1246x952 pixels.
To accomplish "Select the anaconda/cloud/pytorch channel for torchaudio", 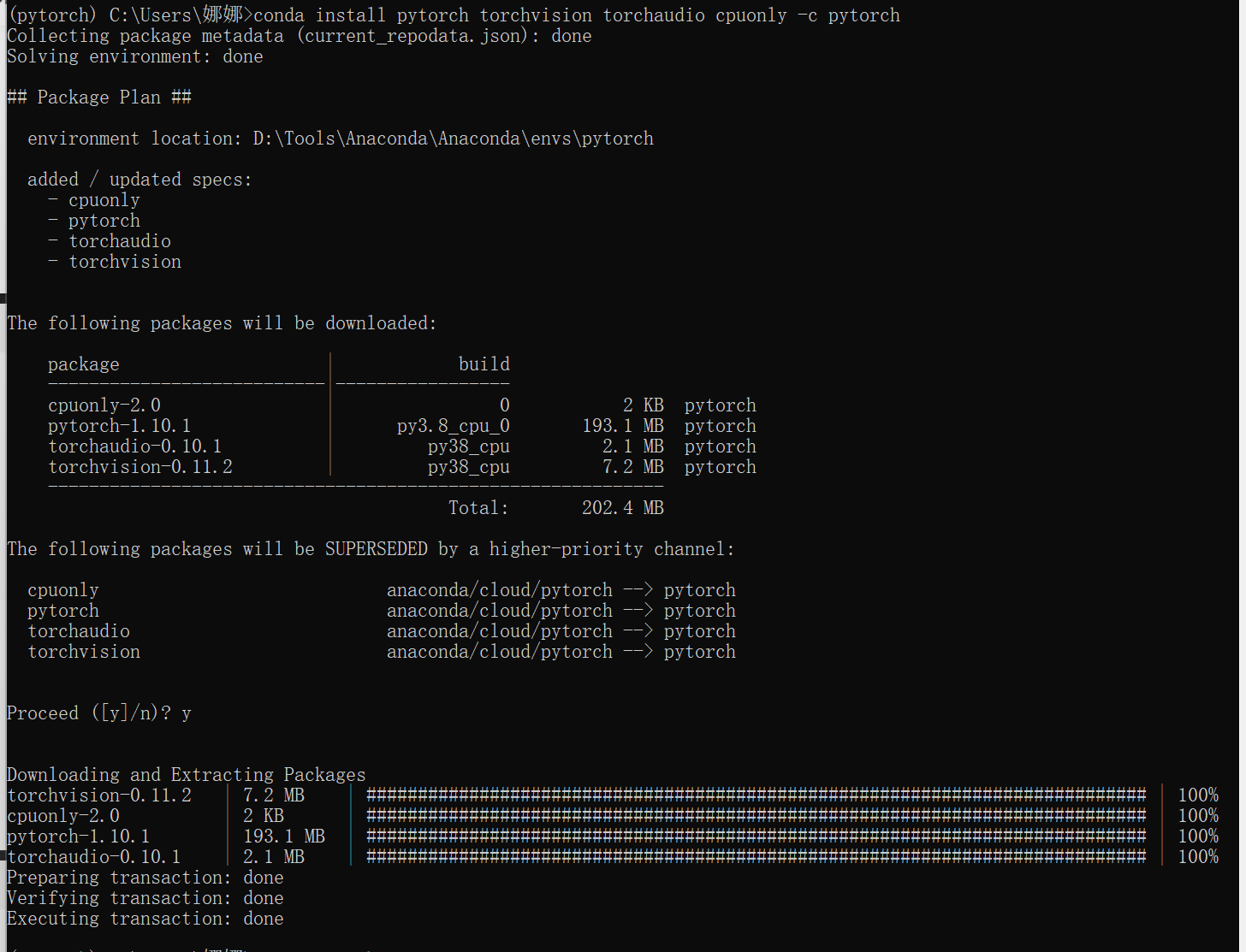I will click(x=499, y=630).
